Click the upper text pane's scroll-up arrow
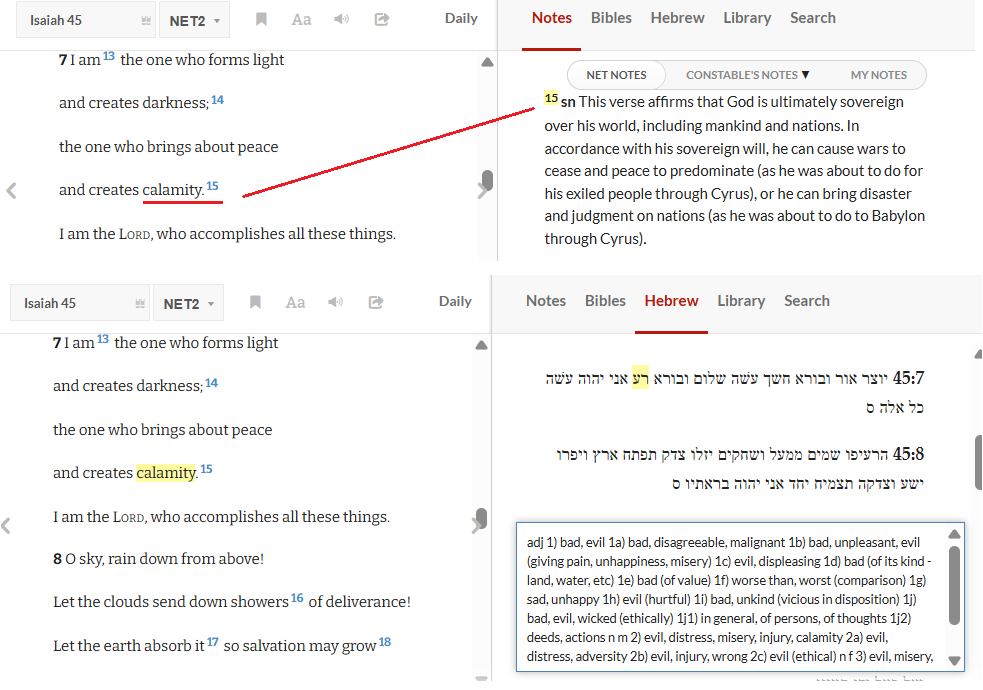983x690 pixels. pyautogui.click(x=487, y=62)
